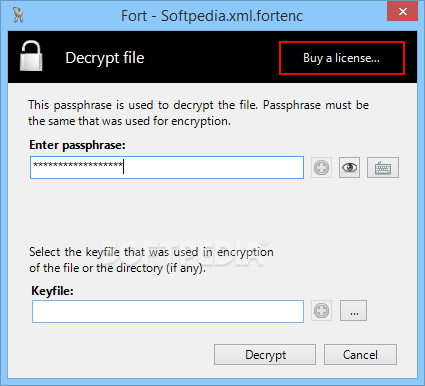Focus the empty Keyfile input field

pos(168,311)
